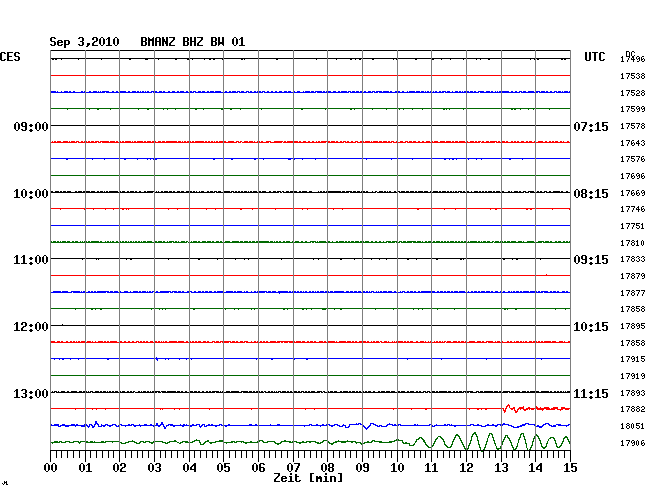The width and height of the screenshot is (650, 494).
Task: Click the DC offset value 17882
Action: [633, 409]
